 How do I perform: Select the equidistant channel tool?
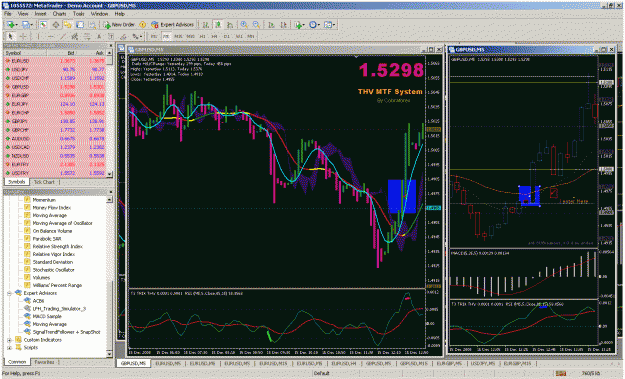75,36
